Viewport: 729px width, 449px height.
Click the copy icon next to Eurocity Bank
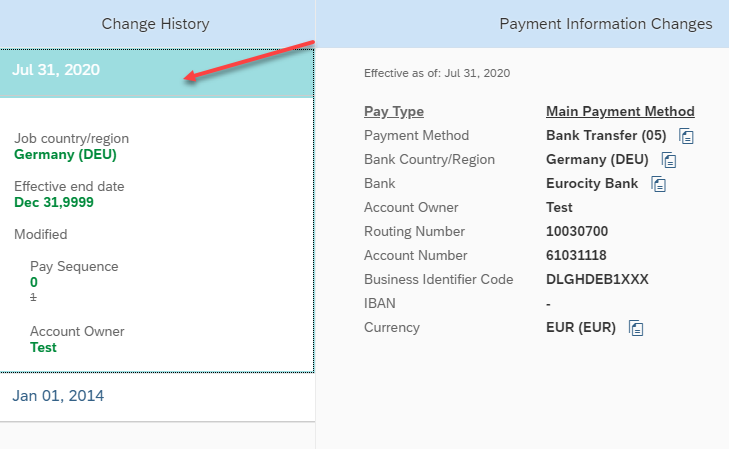658,184
